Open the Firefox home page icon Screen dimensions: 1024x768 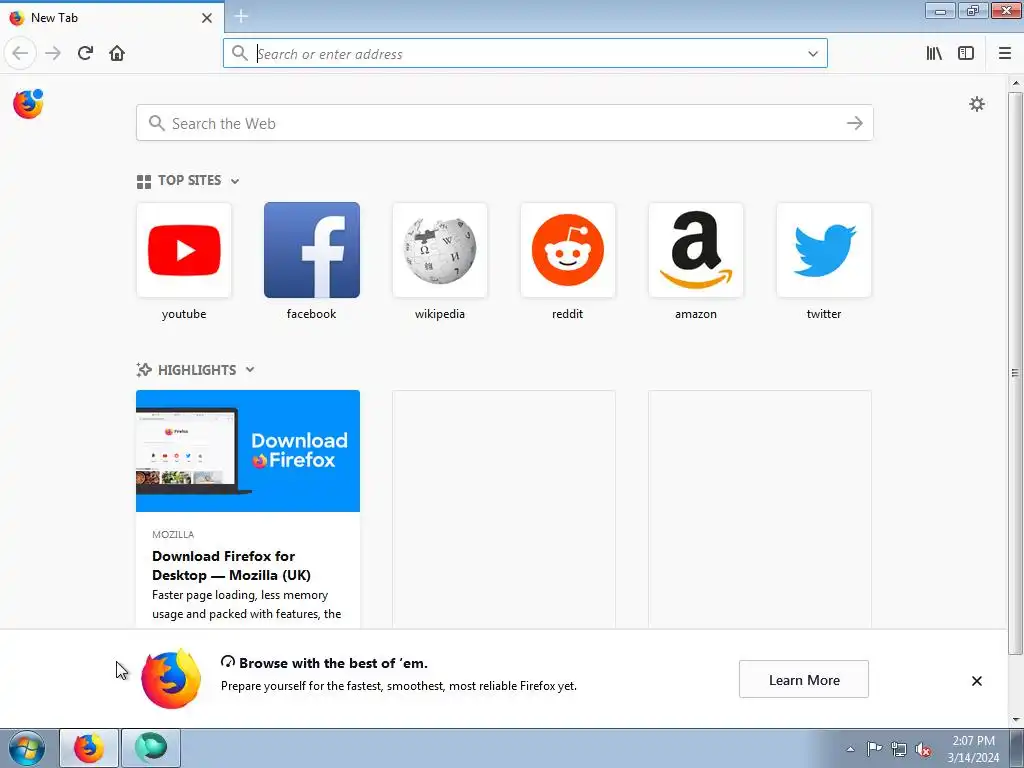point(117,53)
